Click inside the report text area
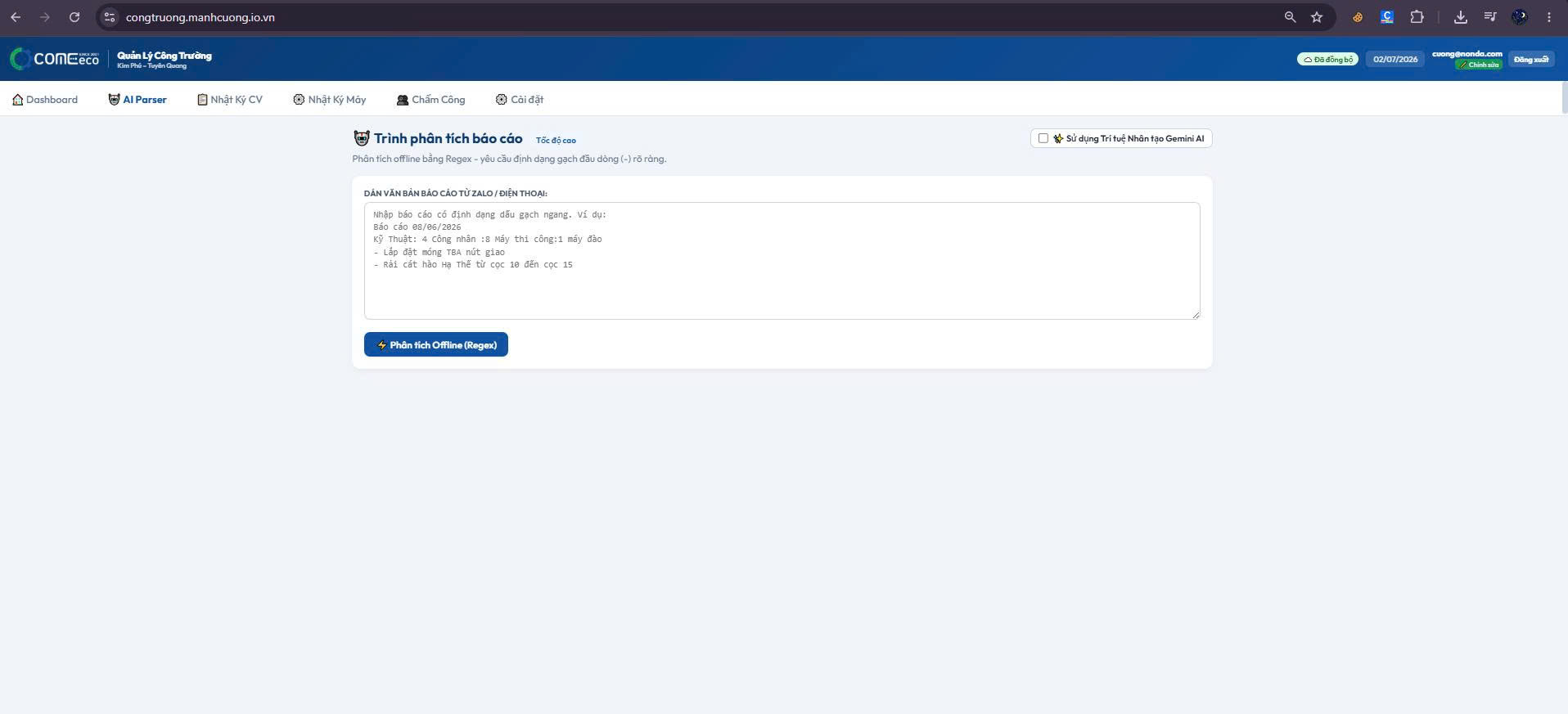This screenshot has height=714, width=1568. [782, 261]
